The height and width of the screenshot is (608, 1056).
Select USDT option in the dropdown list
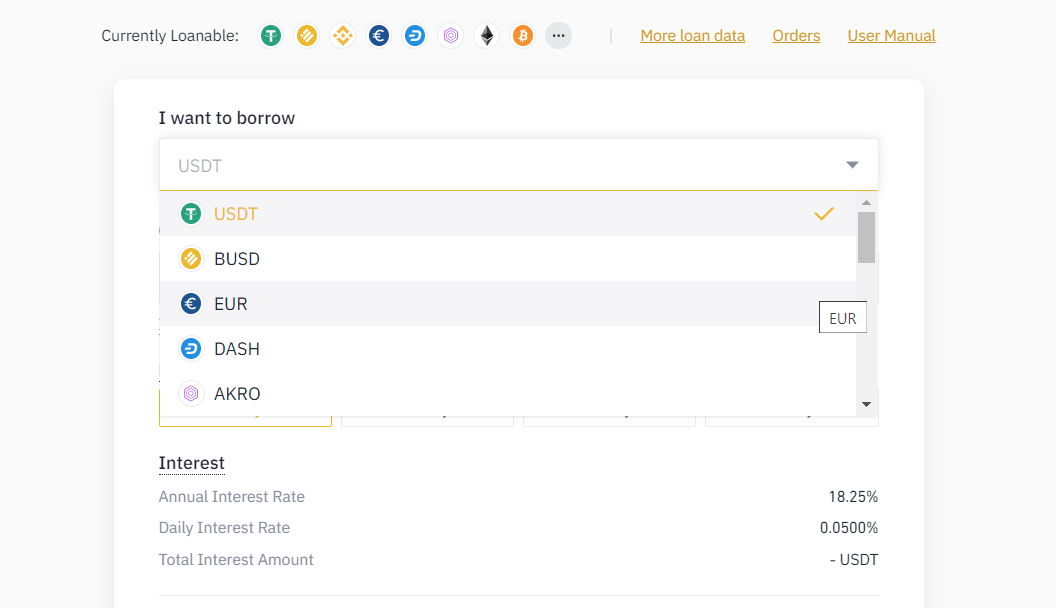508,213
